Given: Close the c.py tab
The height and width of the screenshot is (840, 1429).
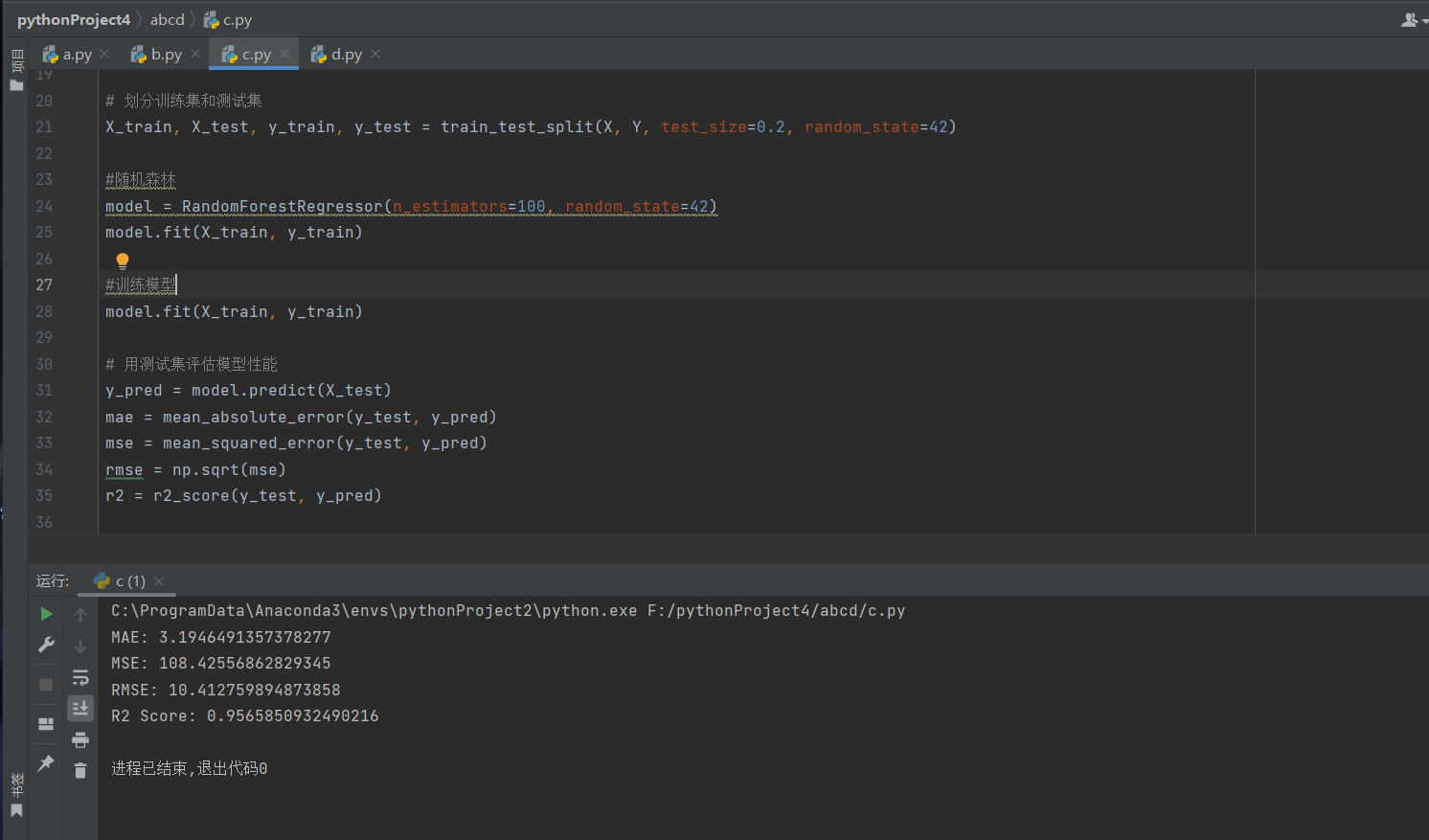Looking at the screenshot, I should pos(284,54).
